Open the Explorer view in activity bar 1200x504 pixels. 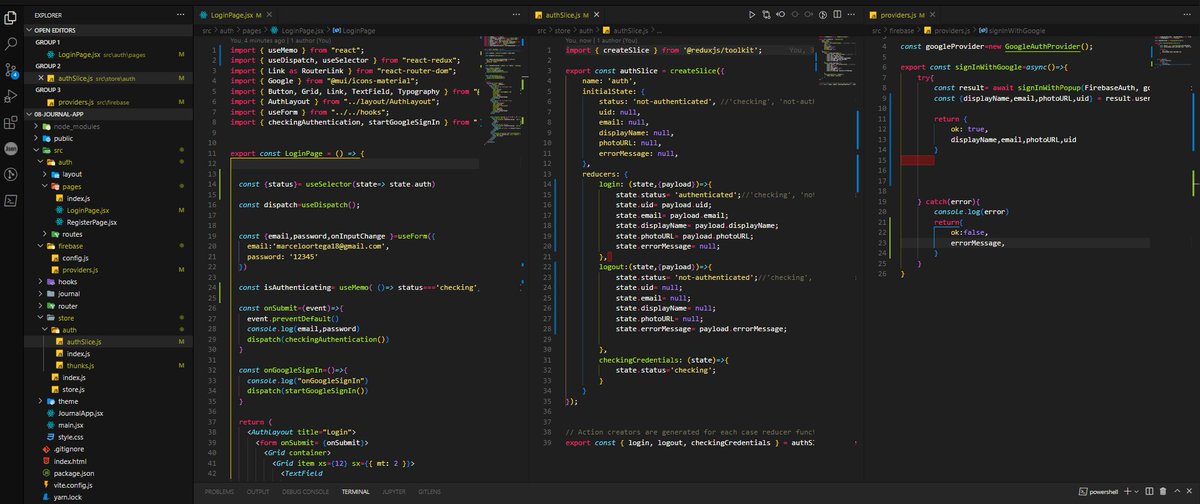coord(11,16)
